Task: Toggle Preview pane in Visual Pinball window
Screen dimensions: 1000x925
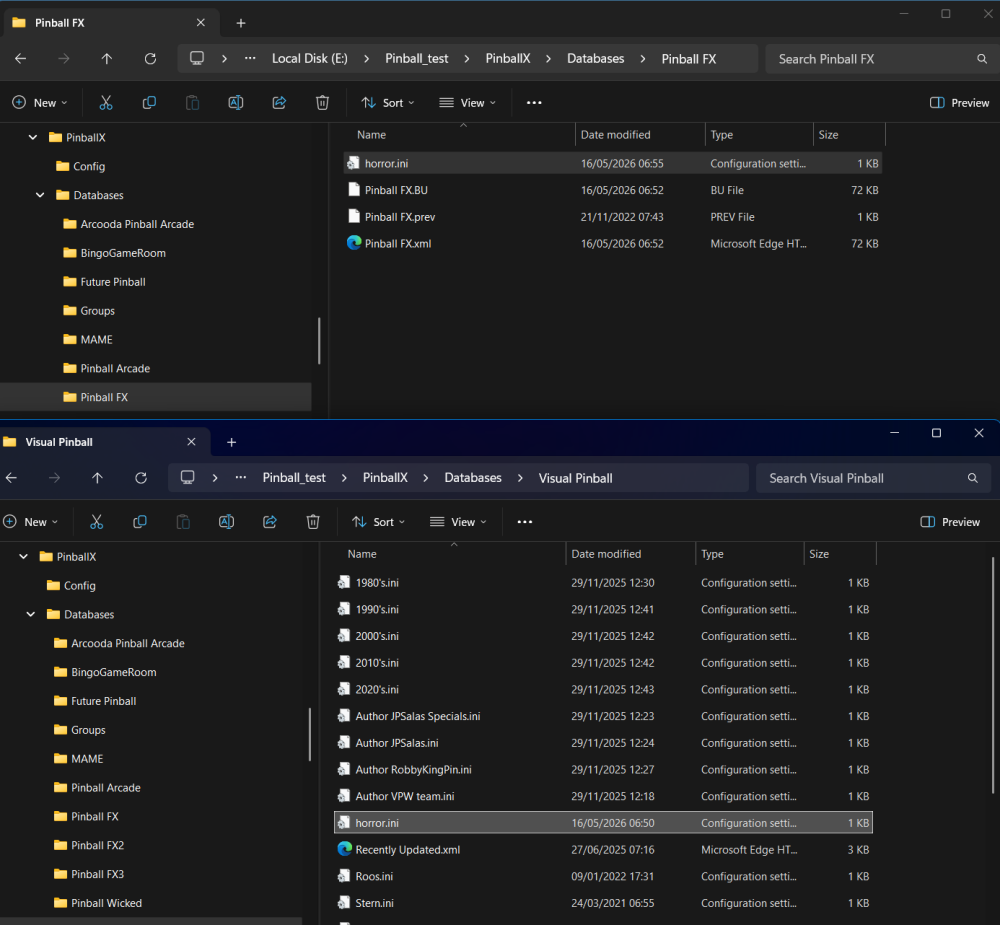Action: (x=950, y=522)
